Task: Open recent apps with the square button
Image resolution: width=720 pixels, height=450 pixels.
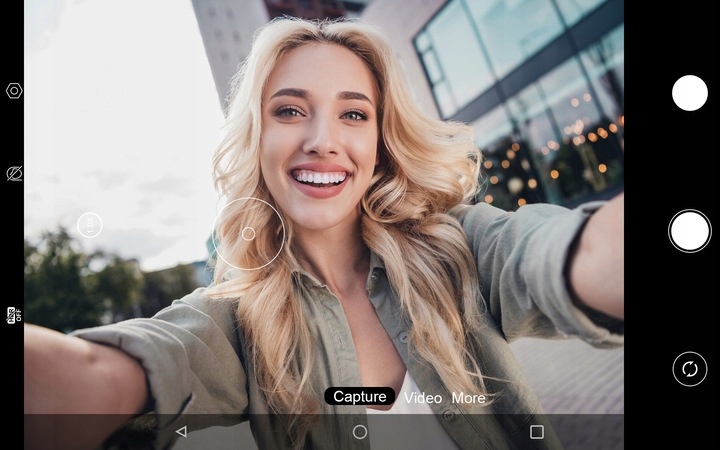Action: pos(537,432)
